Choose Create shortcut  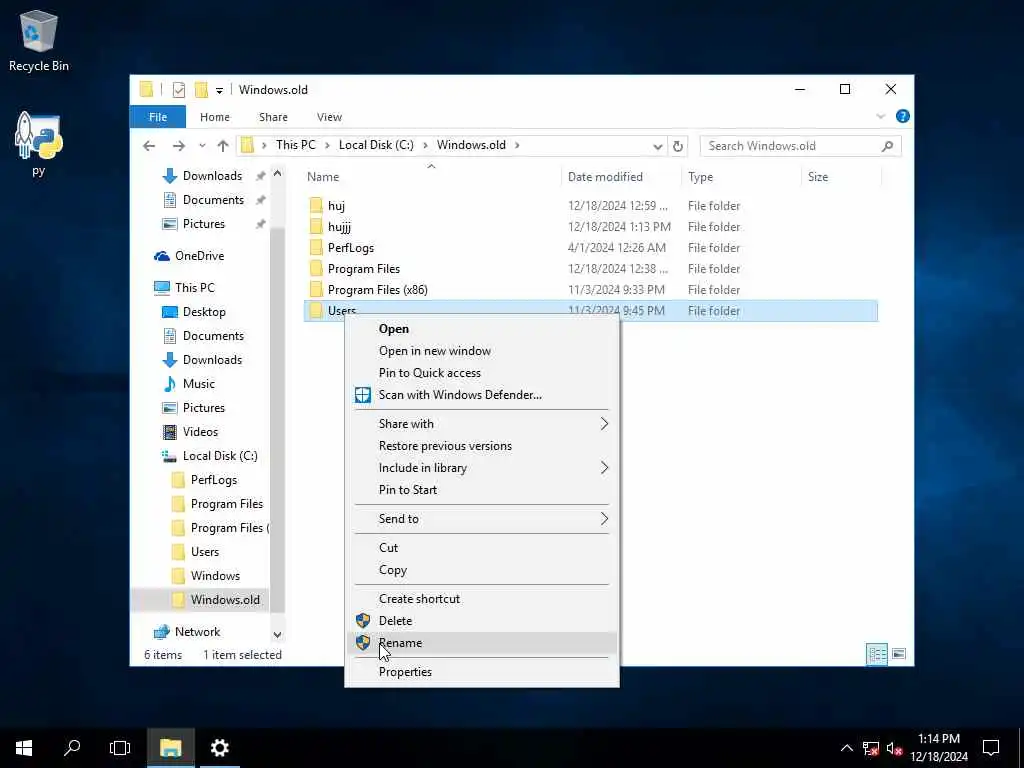[x=482, y=599]
